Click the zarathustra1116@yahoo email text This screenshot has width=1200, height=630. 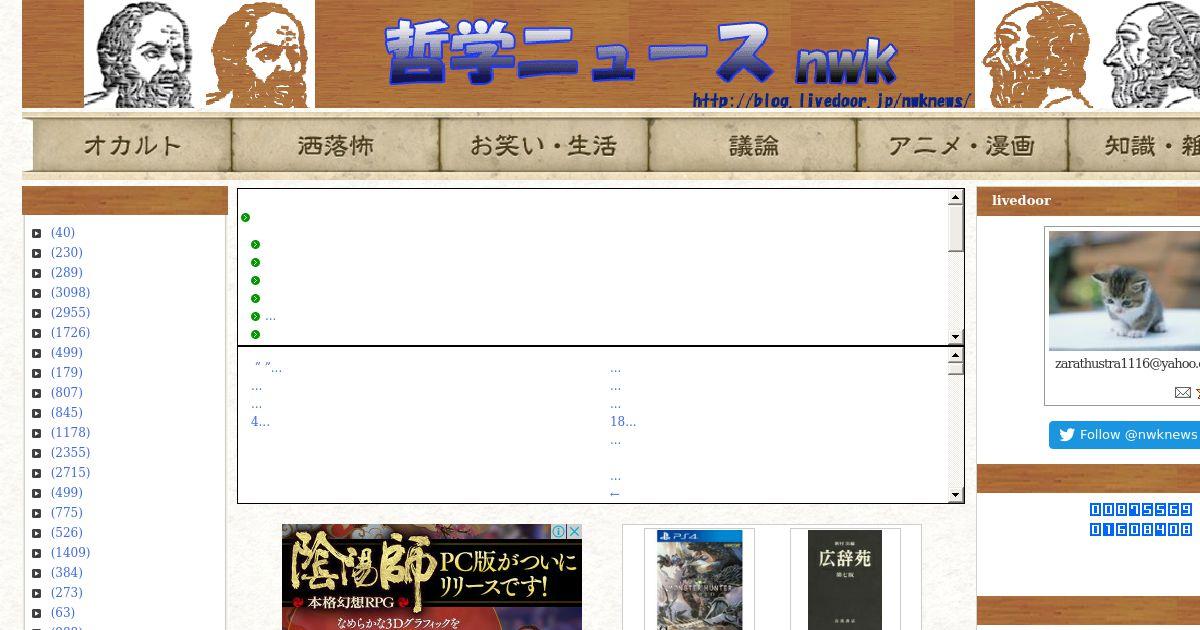pyautogui.click(x=1127, y=364)
